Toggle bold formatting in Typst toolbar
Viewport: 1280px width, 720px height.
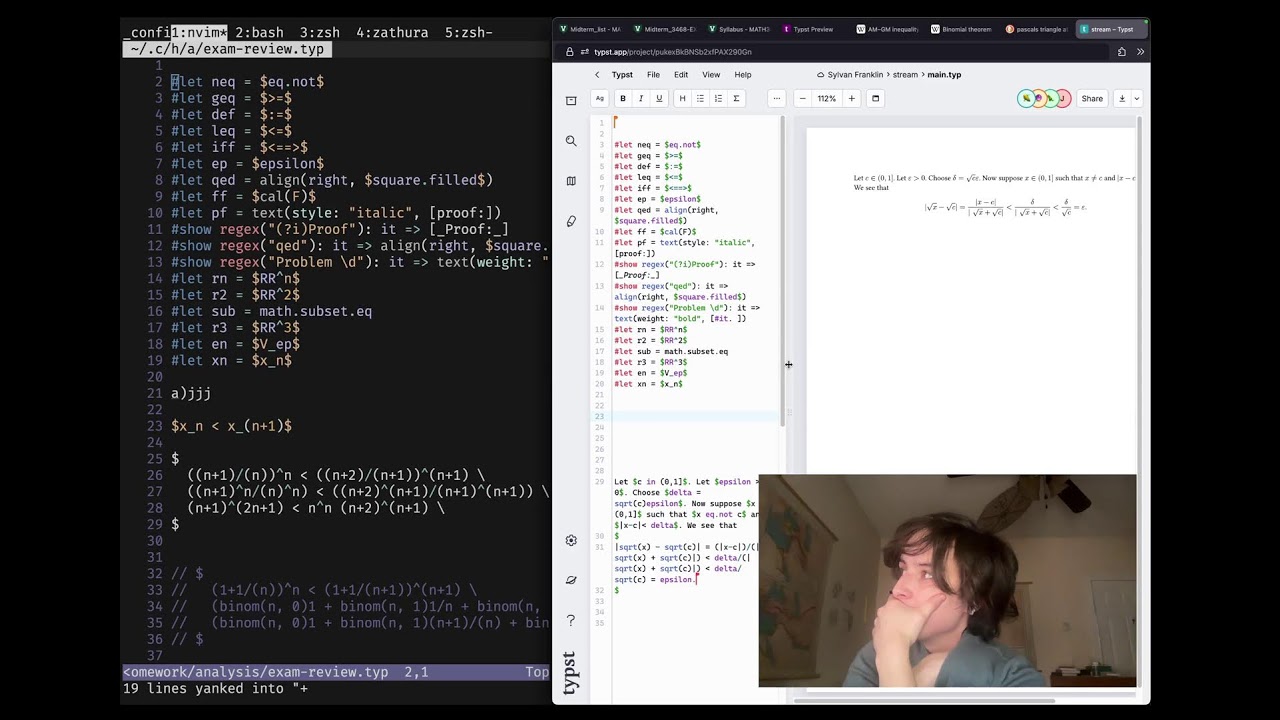tap(623, 98)
